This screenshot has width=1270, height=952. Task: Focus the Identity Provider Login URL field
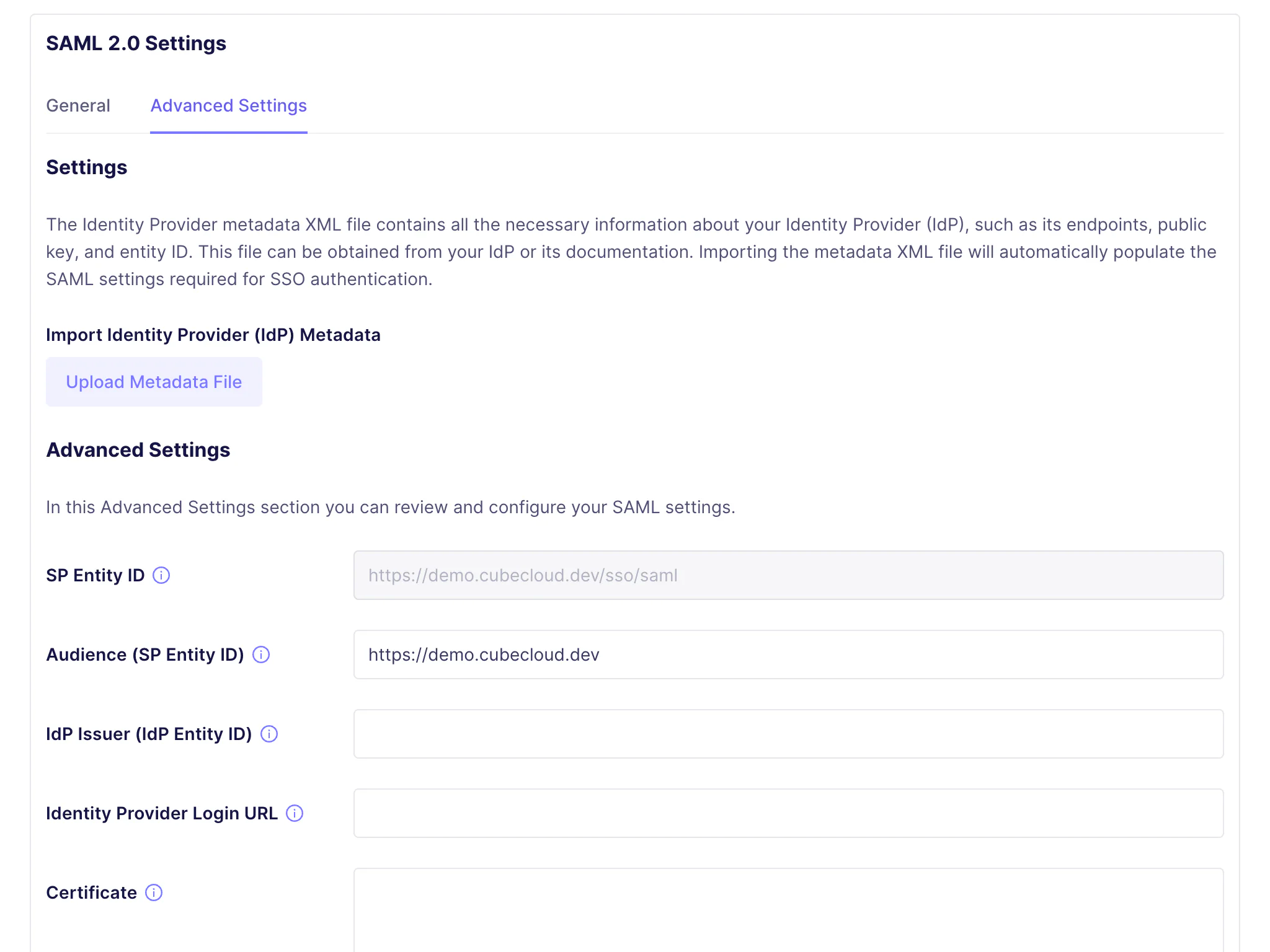pos(788,813)
